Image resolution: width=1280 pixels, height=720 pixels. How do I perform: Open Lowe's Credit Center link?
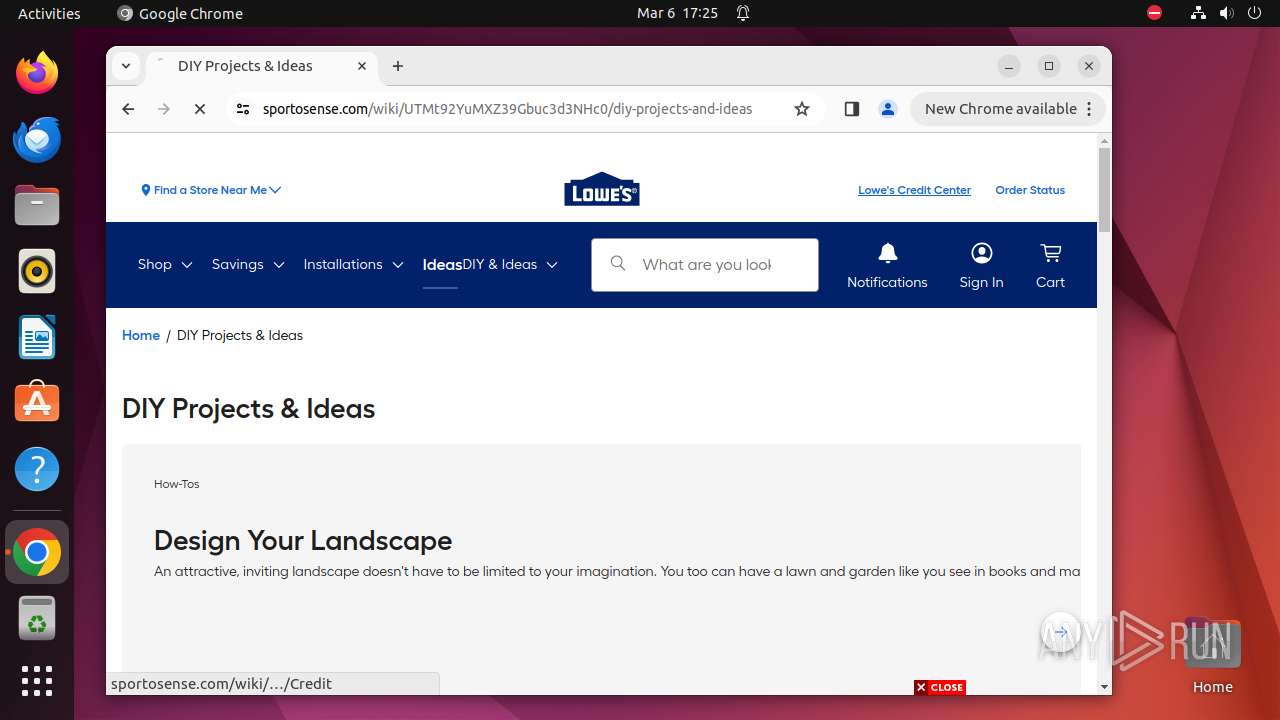click(x=914, y=190)
